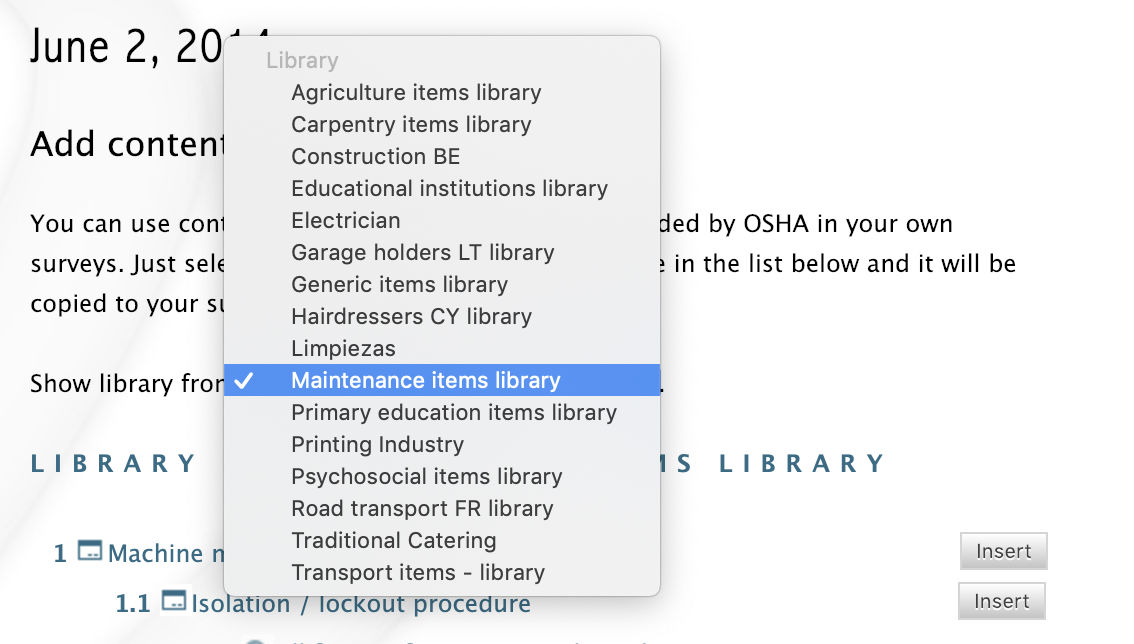This screenshot has width=1134, height=644.
Task: Pick Educational institutions library option
Action: tap(449, 189)
